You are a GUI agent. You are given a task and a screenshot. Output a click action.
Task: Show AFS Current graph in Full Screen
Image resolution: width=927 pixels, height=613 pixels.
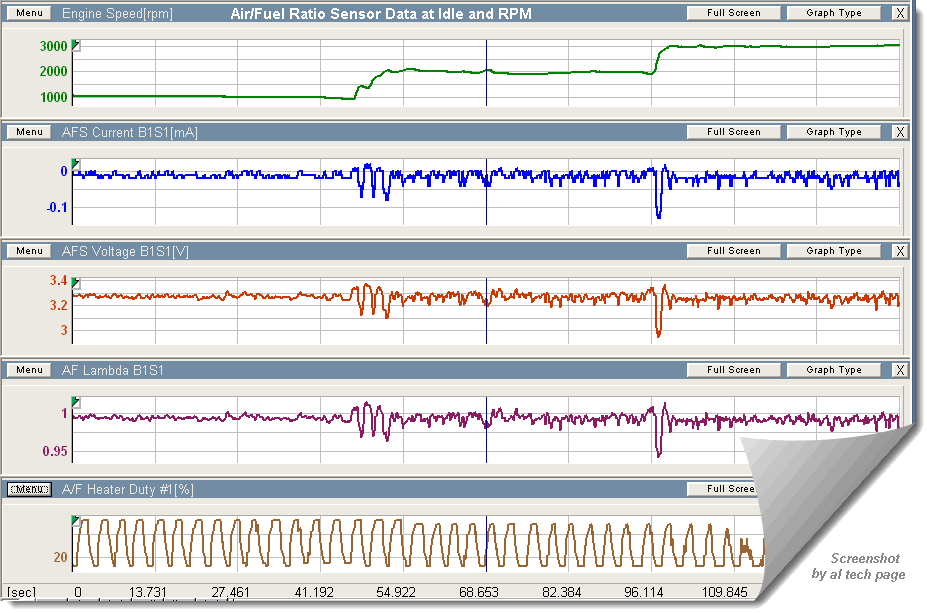(733, 132)
